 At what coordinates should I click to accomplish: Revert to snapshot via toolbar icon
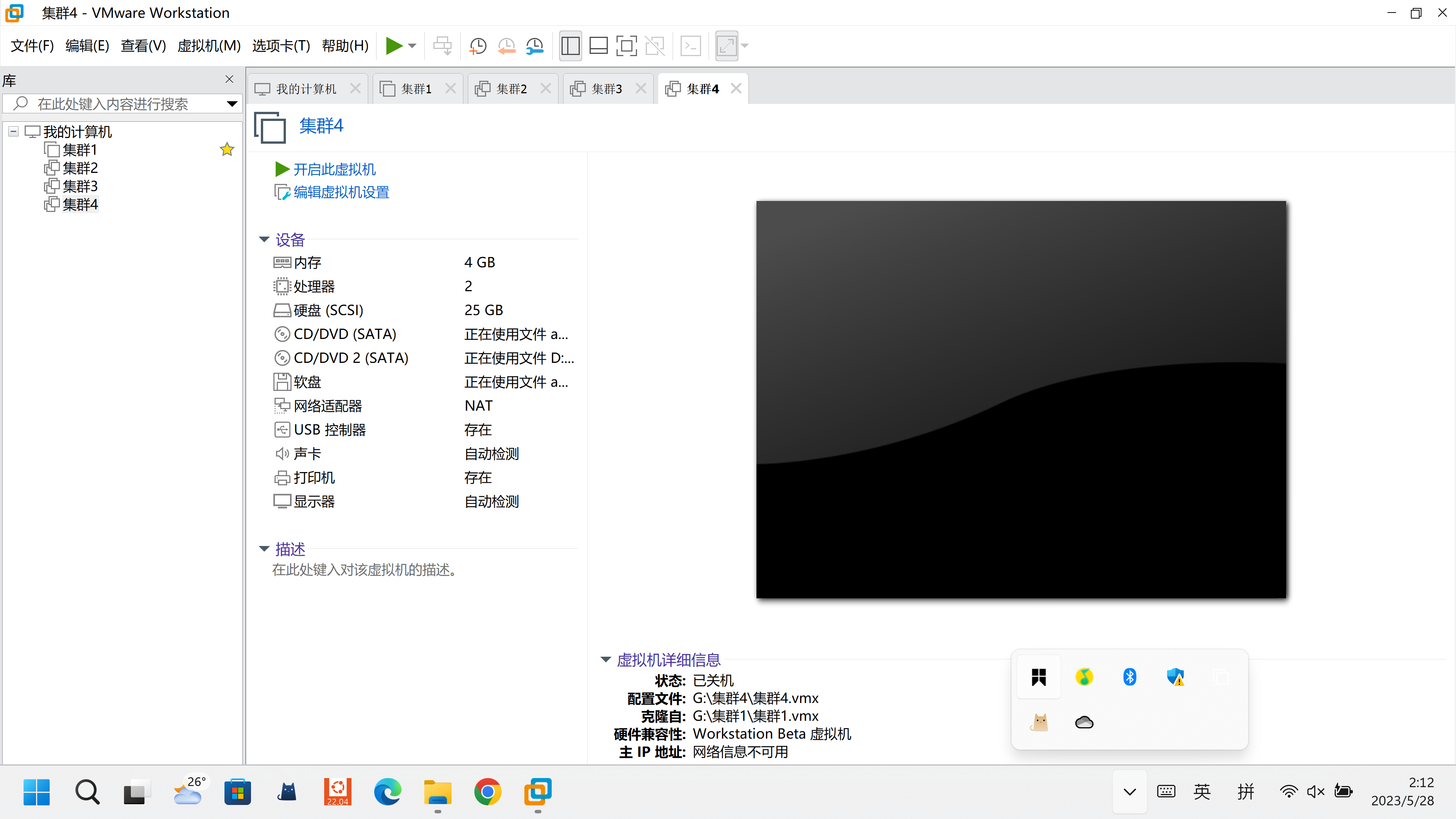coord(507,46)
